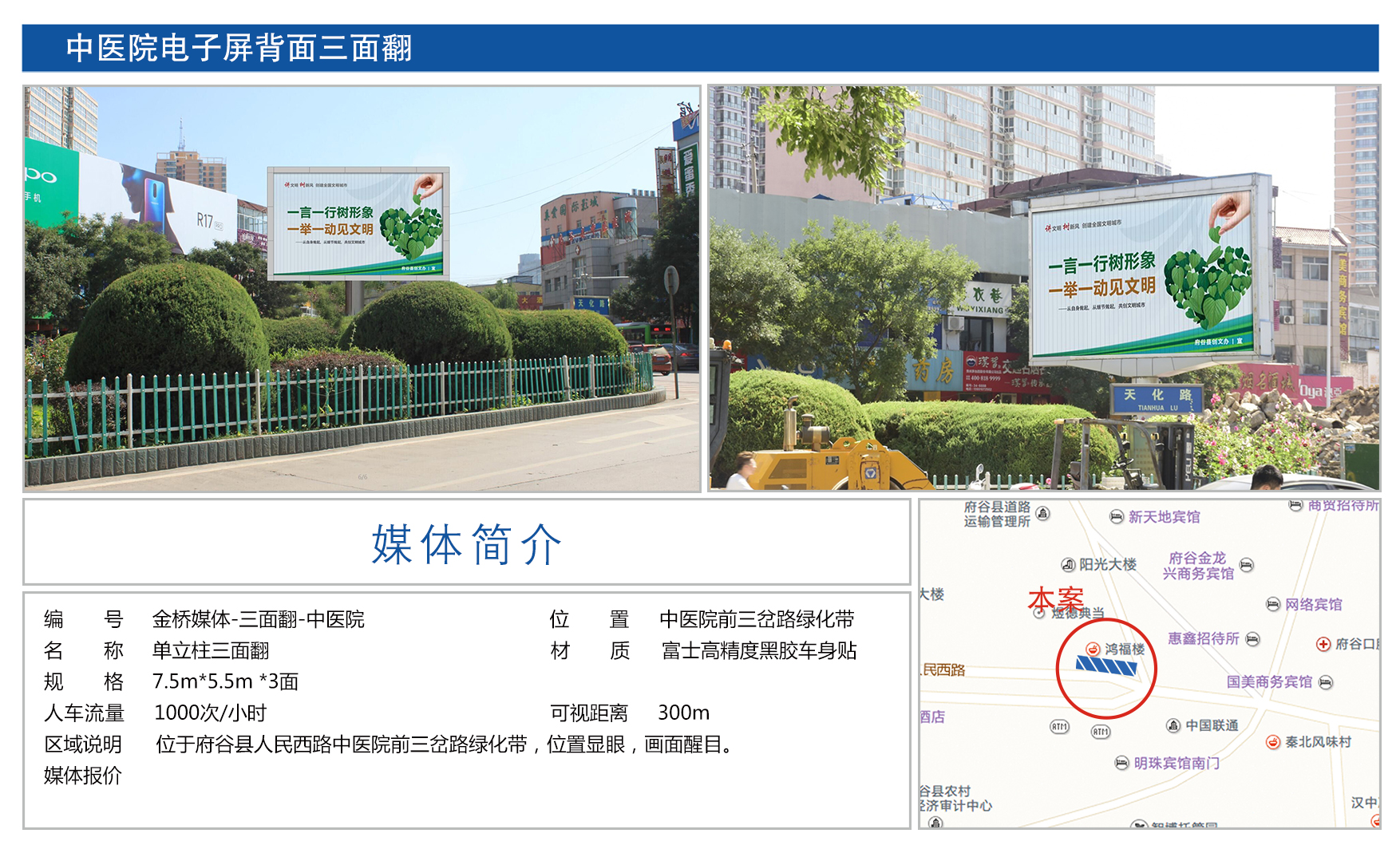Click the red 本案 label on the map
1400x849 pixels.
point(1055,598)
